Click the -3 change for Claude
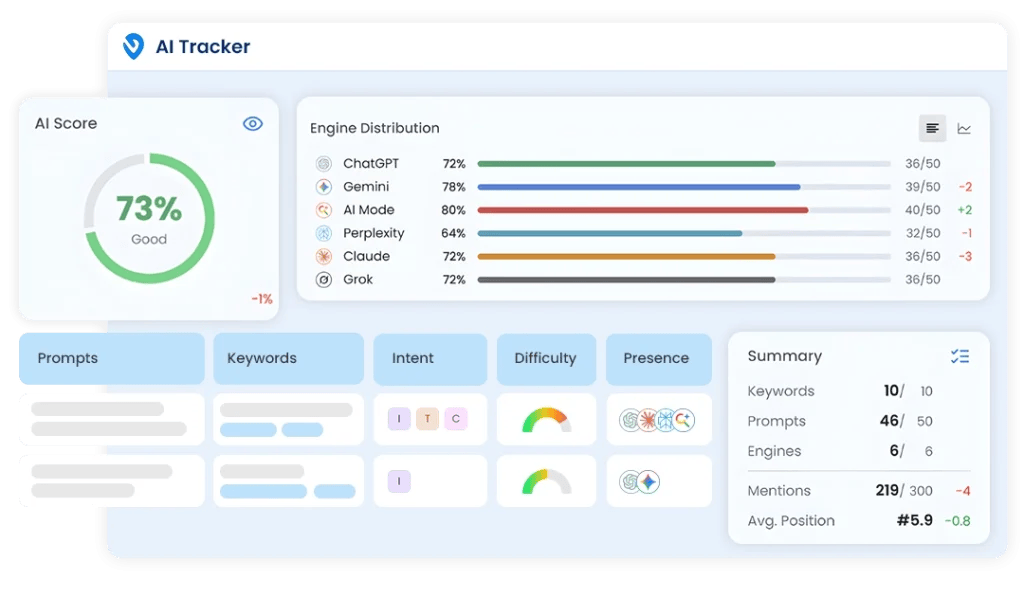This screenshot has height=616, width=1024. pyautogui.click(x=965, y=256)
